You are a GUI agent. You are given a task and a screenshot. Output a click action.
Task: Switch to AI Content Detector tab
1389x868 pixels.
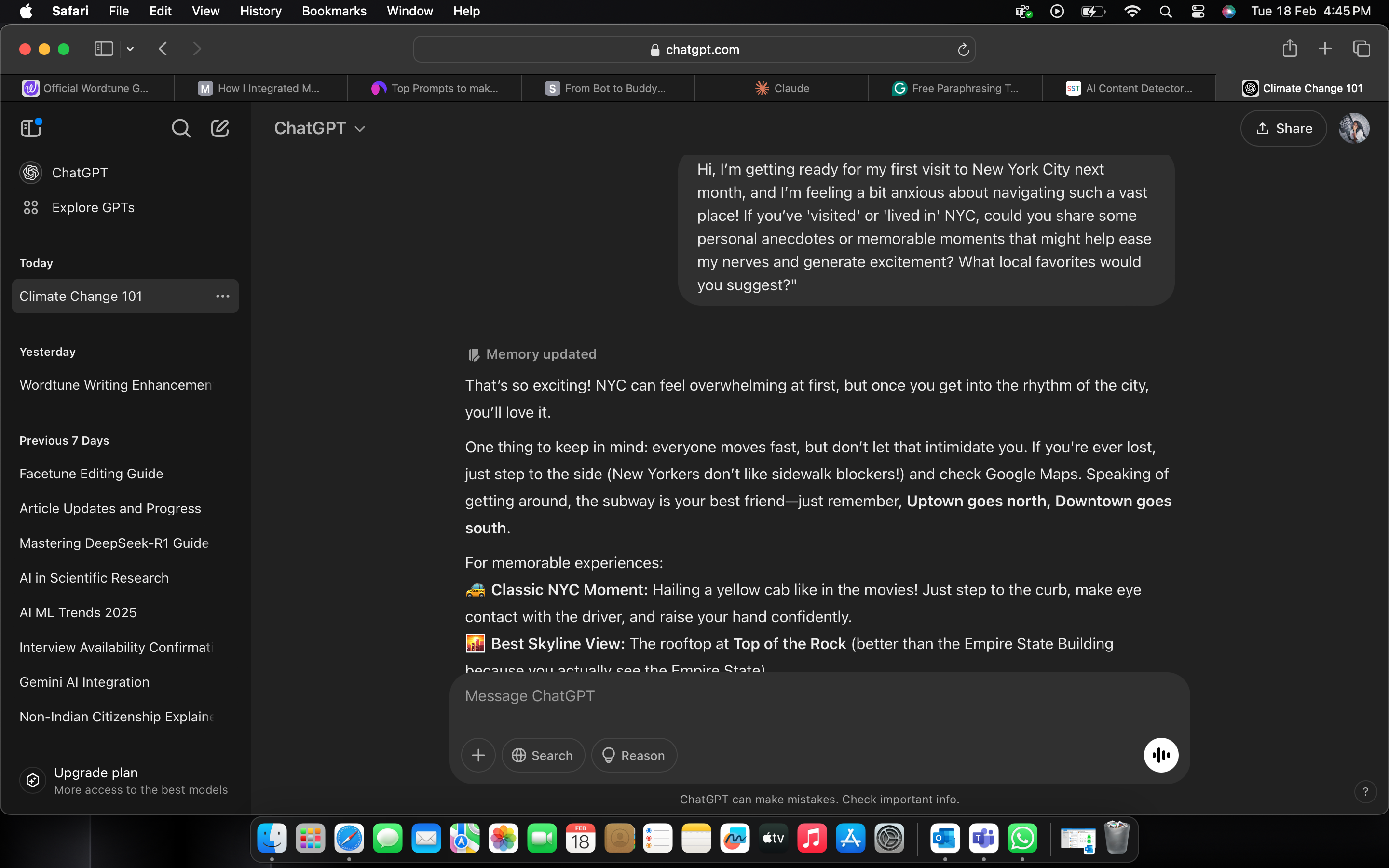pos(1129,88)
